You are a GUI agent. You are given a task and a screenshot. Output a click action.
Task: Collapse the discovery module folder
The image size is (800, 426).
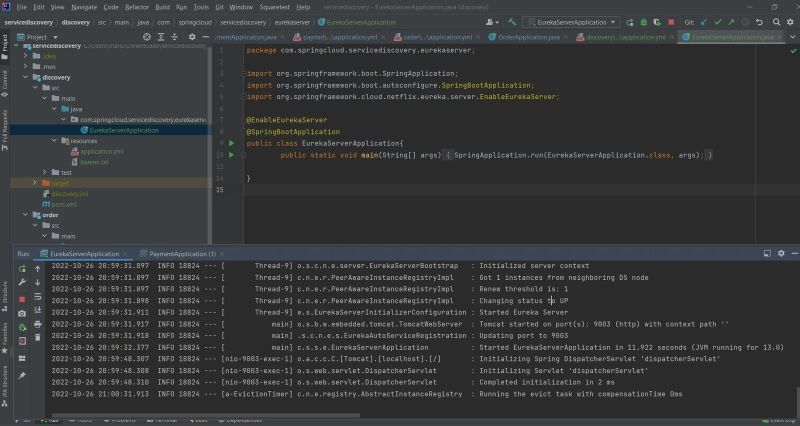(x=26, y=77)
